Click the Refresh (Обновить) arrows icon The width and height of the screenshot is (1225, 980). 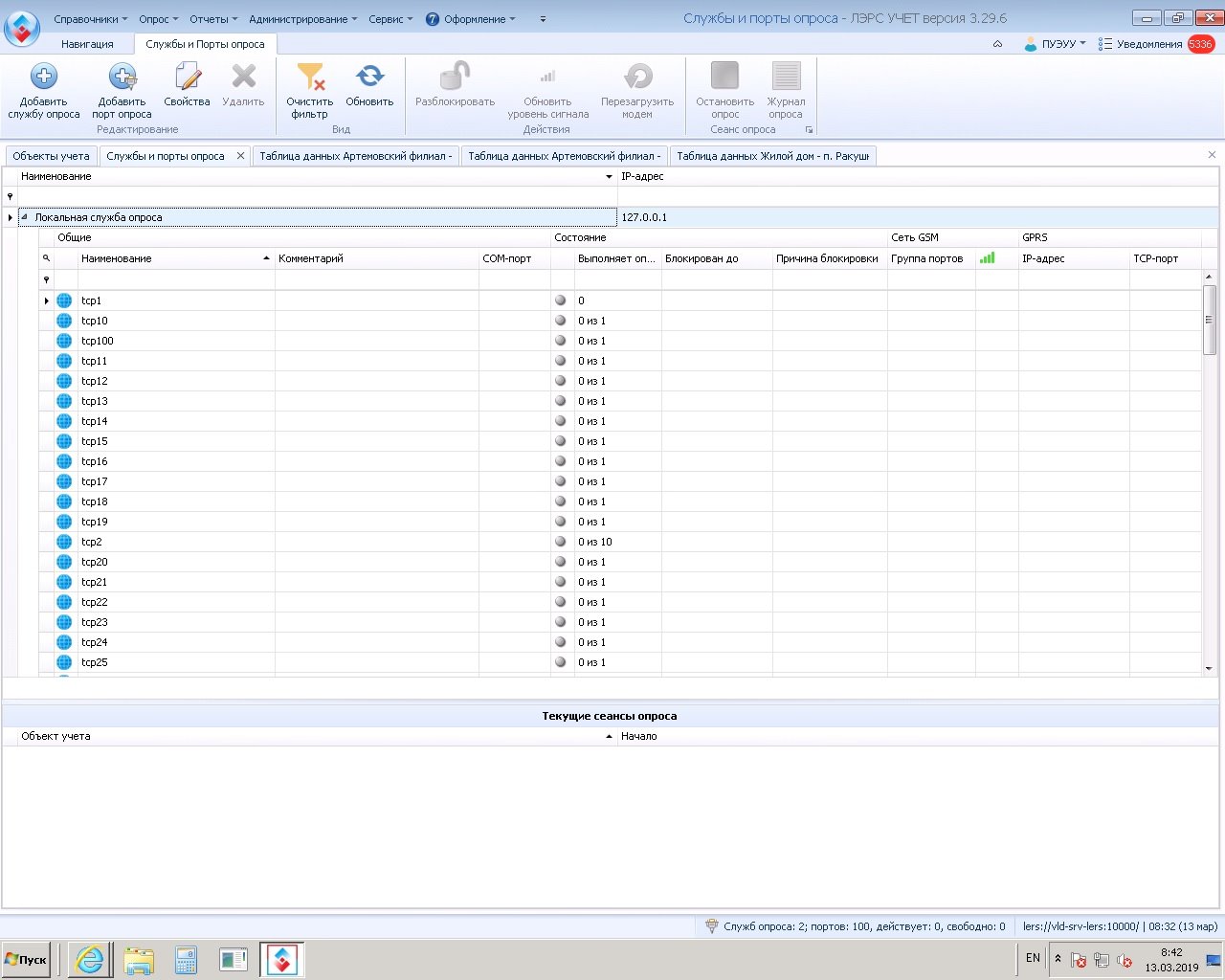[x=369, y=77]
